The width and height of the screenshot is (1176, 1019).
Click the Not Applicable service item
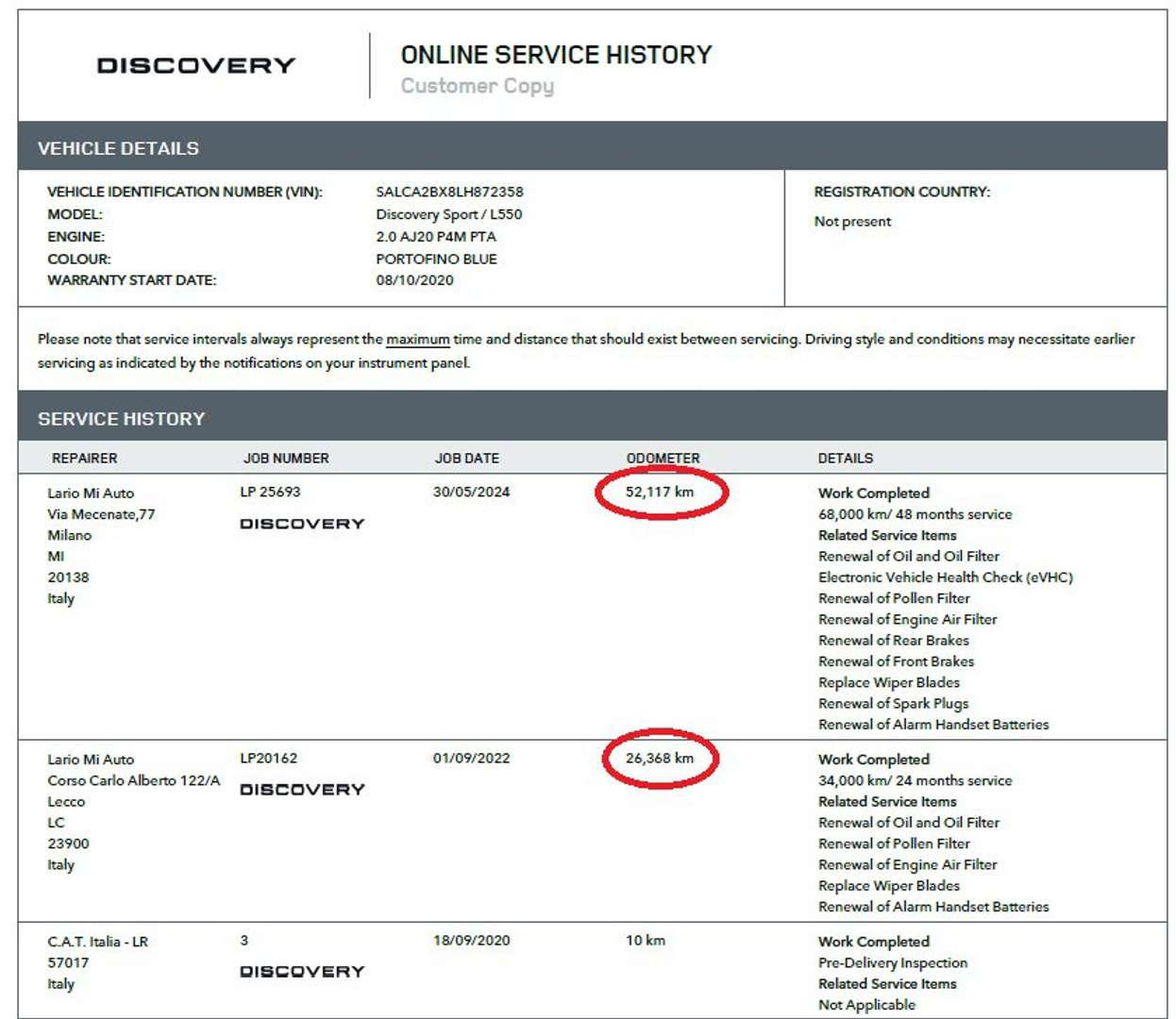pos(866,1005)
